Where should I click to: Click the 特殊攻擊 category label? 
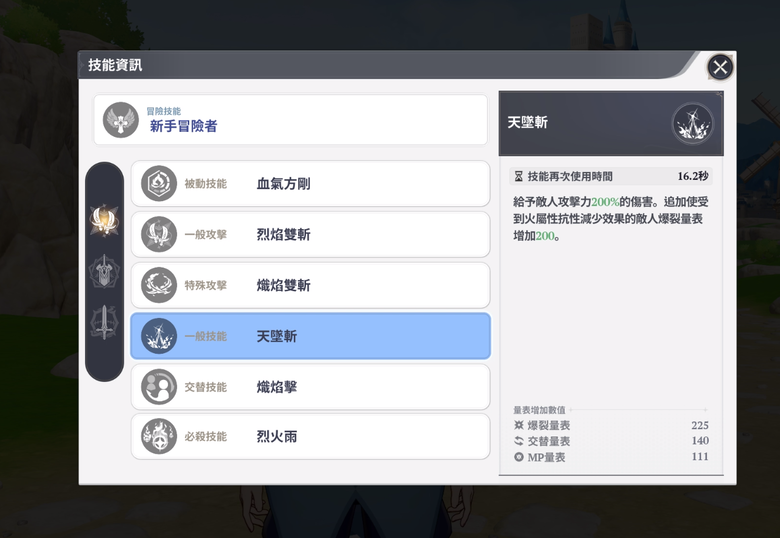click(205, 285)
